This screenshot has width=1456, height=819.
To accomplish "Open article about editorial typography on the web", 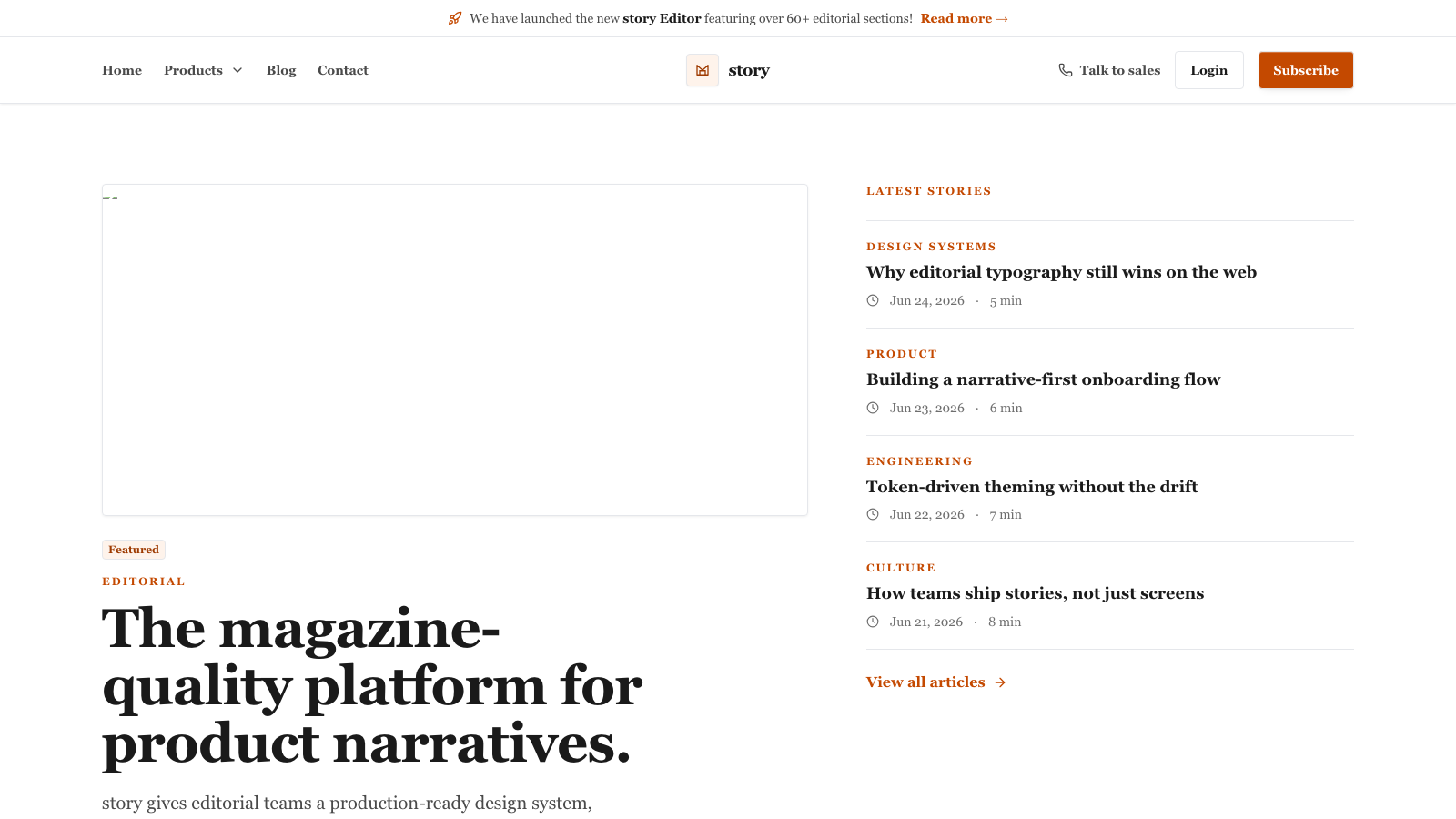I will pyautogui.click(x=1061, y=272).
